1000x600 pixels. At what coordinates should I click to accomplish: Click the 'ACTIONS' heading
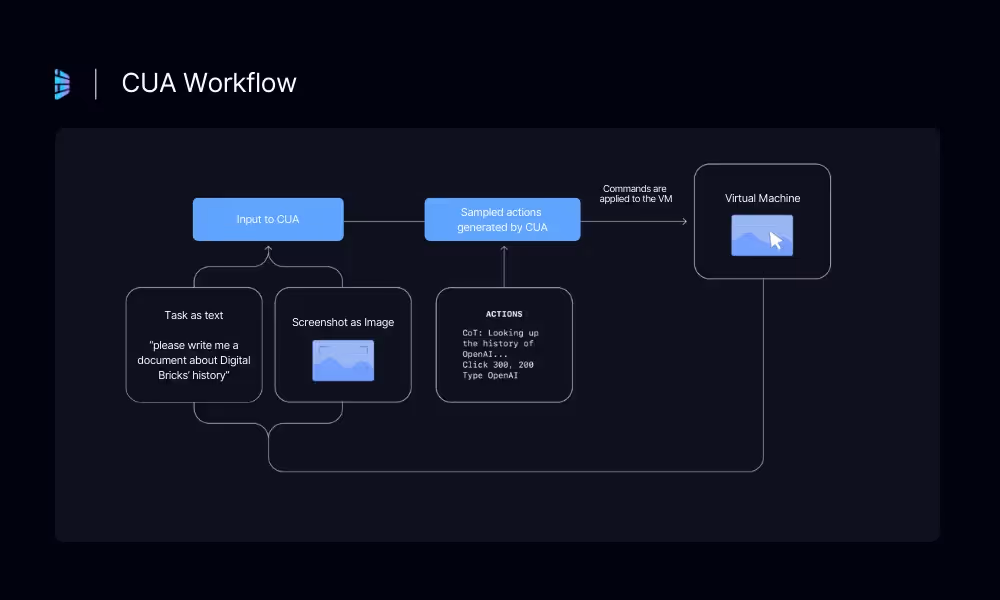(x=504, y=314)
